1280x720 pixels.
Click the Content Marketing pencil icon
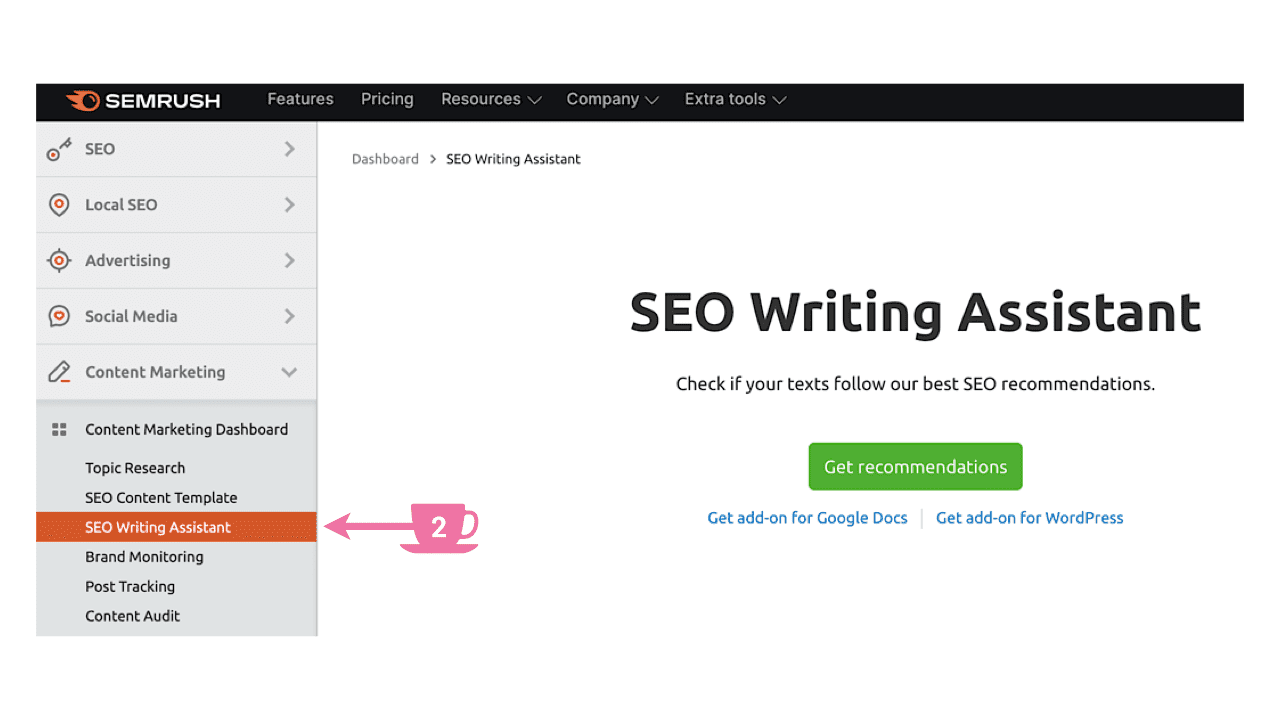click(59, 371)
